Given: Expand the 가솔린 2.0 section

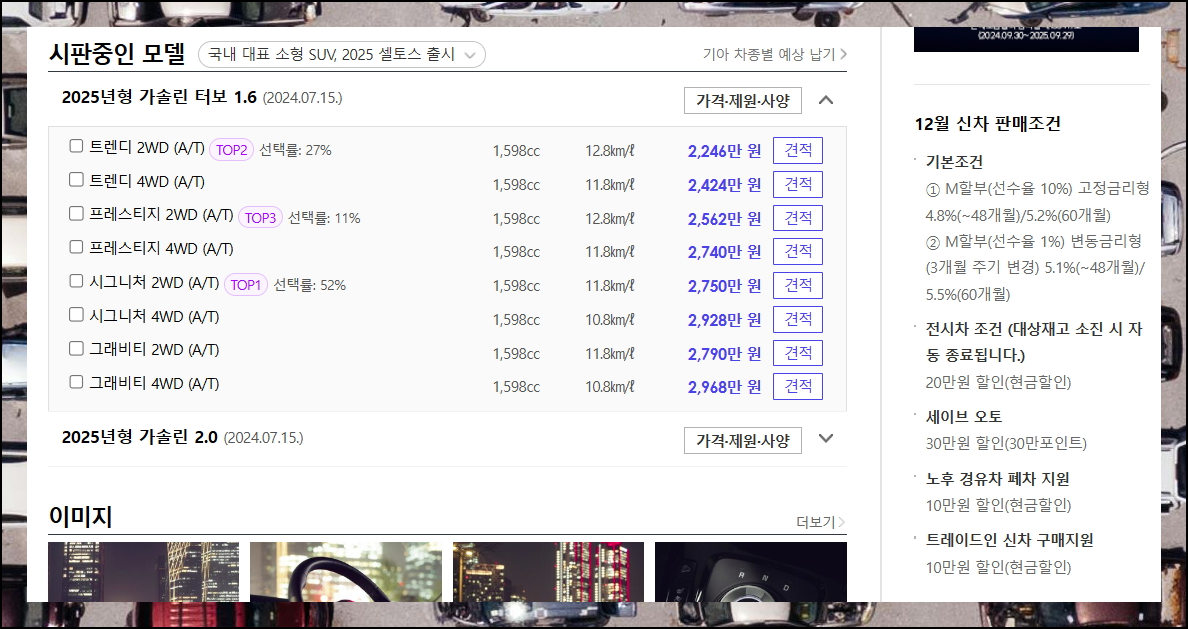Looking at the screenshot, I should (826, 439).
